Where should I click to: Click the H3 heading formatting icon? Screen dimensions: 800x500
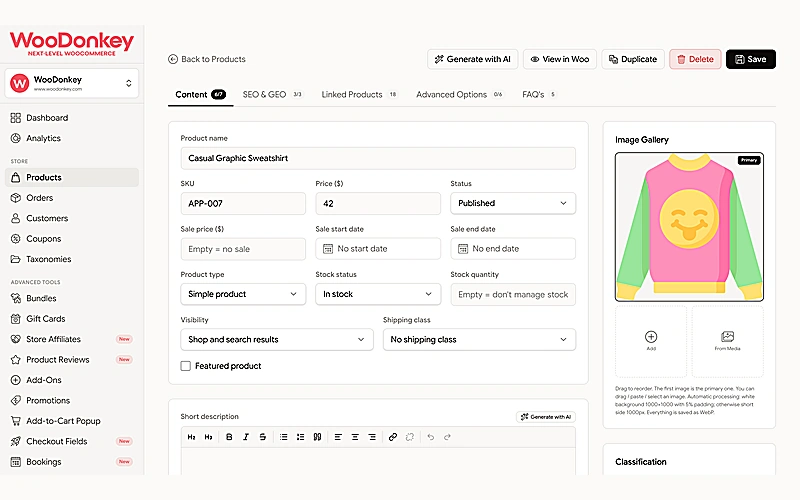[x=208, y=437]
